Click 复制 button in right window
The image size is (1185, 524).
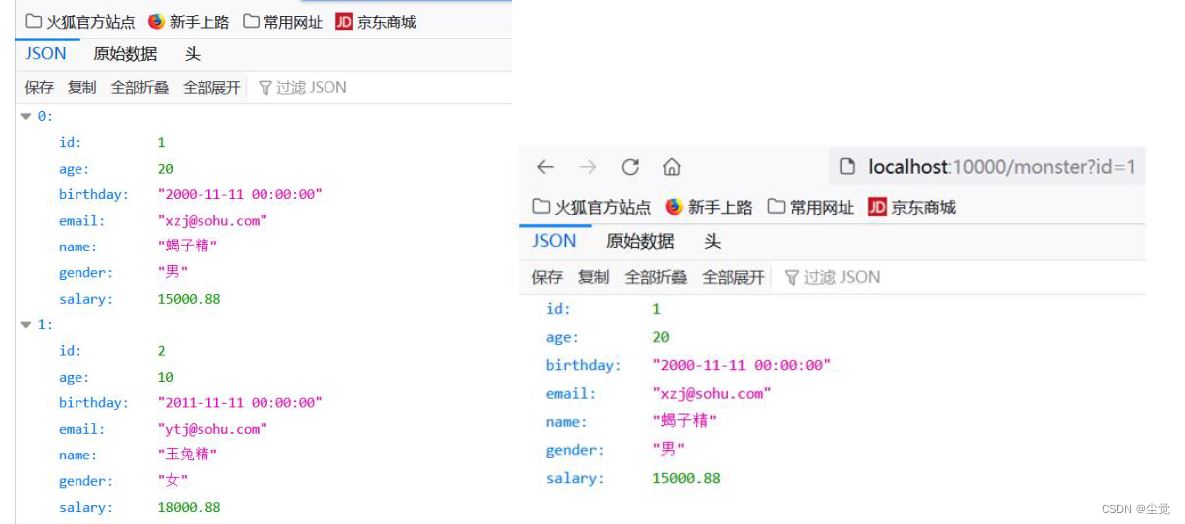click(x=593, y=278)
